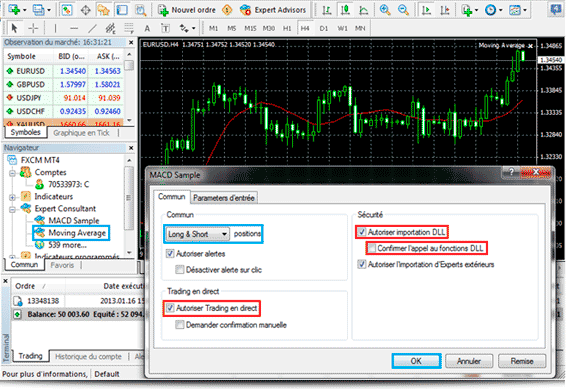Select the text label A tool
Viewport: 566px width, 389px height.
point(147,28)
